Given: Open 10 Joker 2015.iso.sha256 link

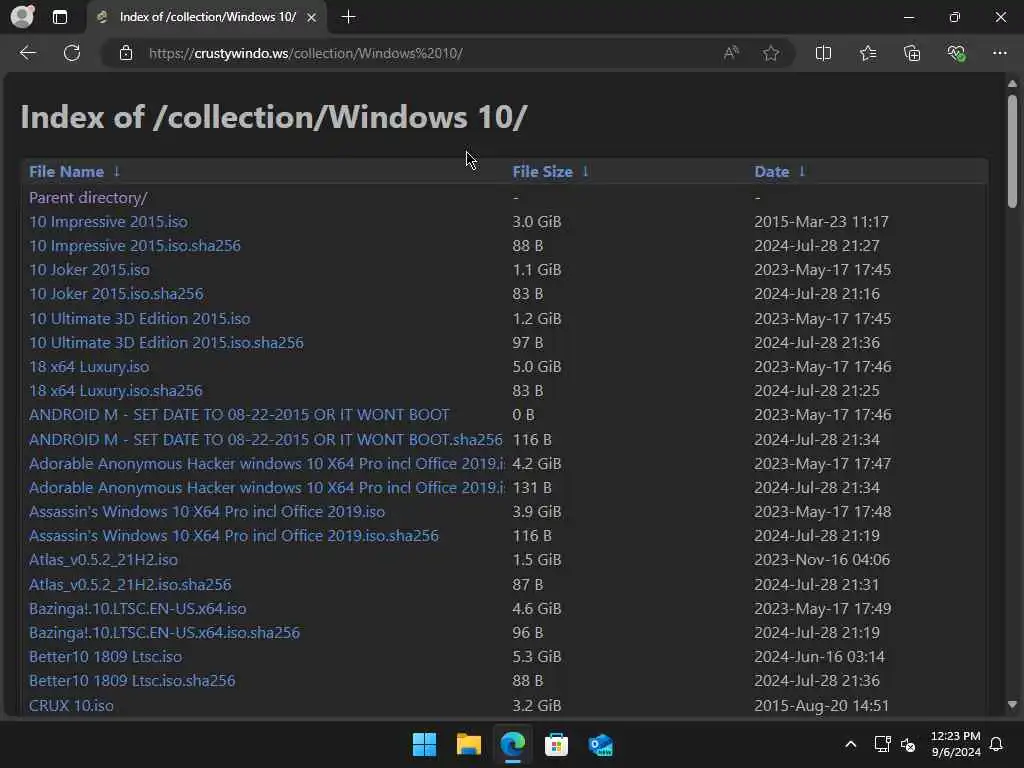Looking at the screenshot, I should point(116,294).
